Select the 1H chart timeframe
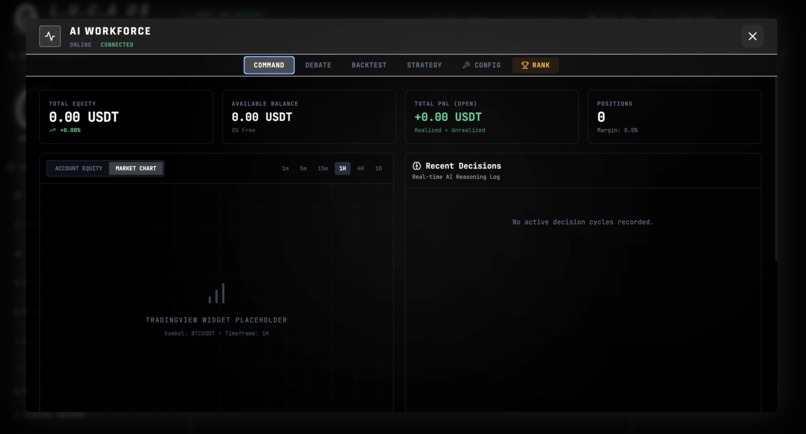 tap(342, 169)
